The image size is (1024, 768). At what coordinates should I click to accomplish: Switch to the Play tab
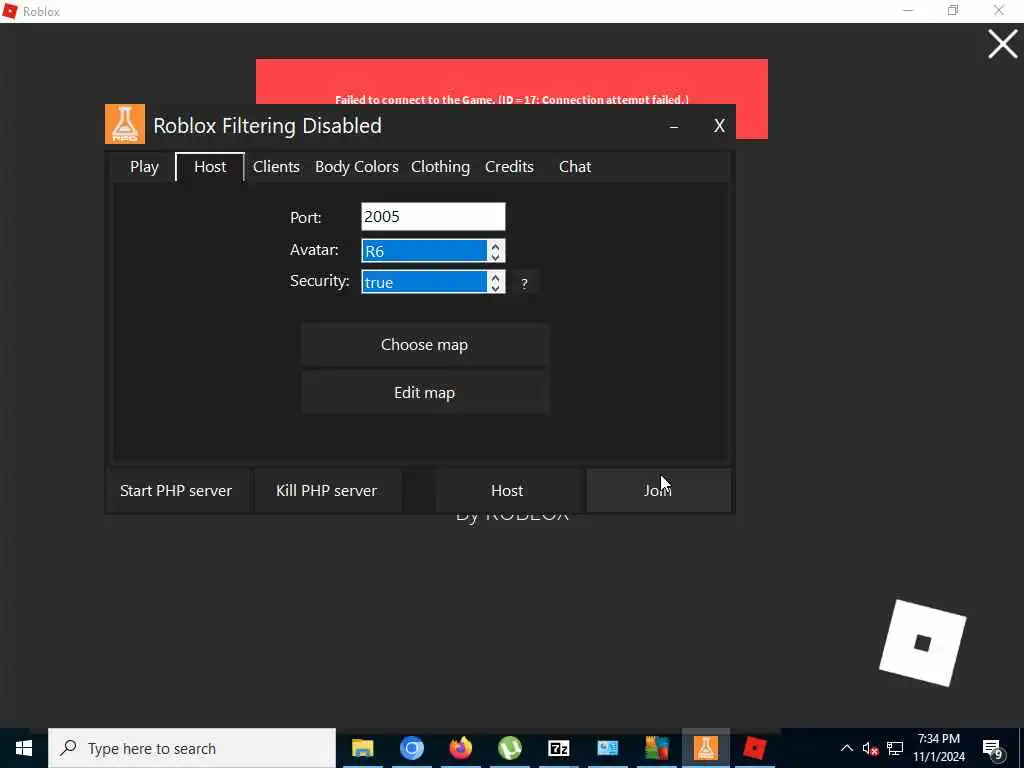pos(144,167)
